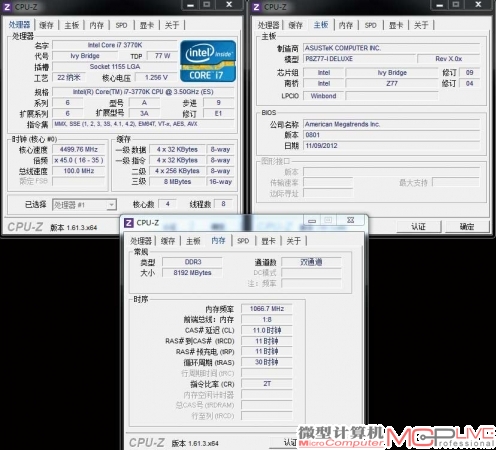
Task: Open the 显卡 tab in the memory window
Action: pos(268,241)
